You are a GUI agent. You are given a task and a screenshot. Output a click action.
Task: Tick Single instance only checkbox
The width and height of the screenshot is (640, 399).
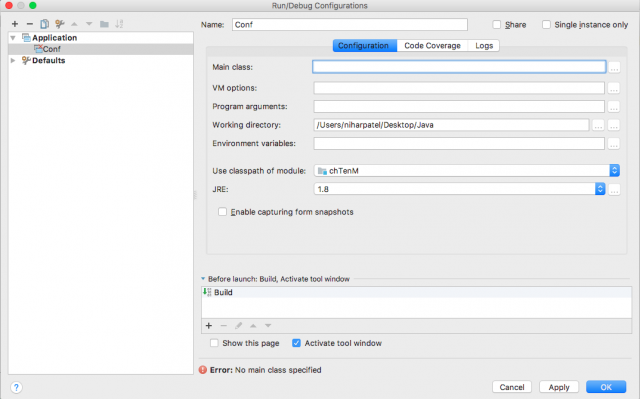(x=546, y=24)
